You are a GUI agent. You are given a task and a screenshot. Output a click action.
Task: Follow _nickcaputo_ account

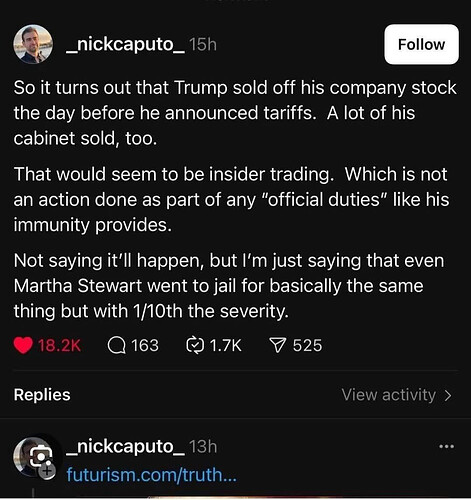(421, 44)
